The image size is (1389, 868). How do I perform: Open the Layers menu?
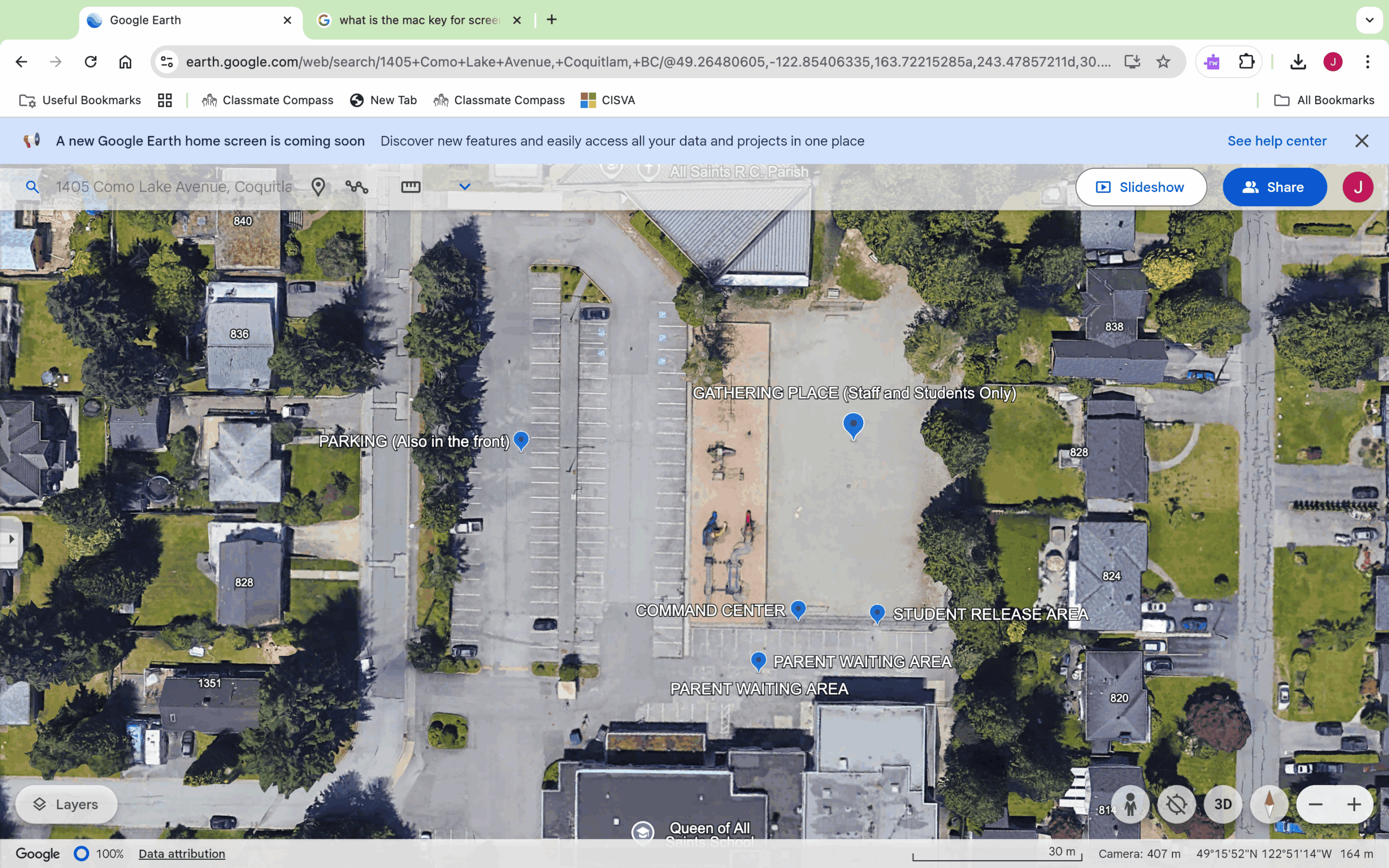(66, 805)
